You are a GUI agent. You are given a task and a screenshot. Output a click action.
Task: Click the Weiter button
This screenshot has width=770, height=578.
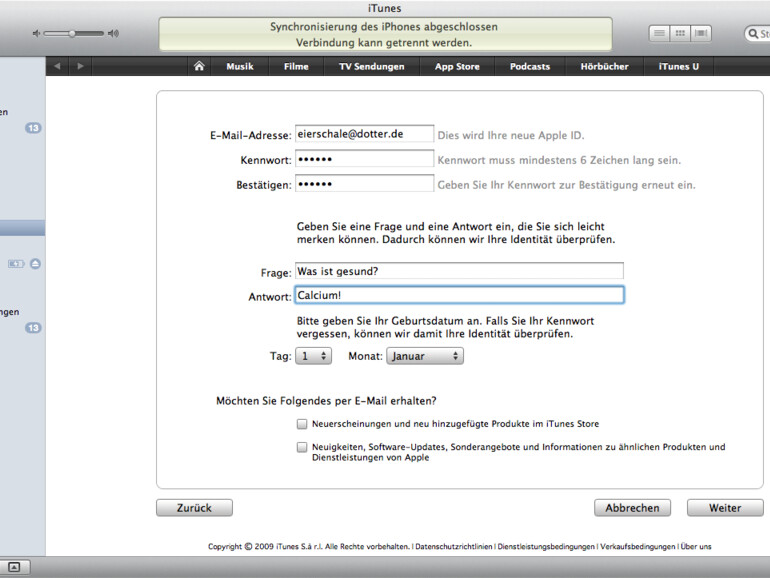(x=725, y=508)
